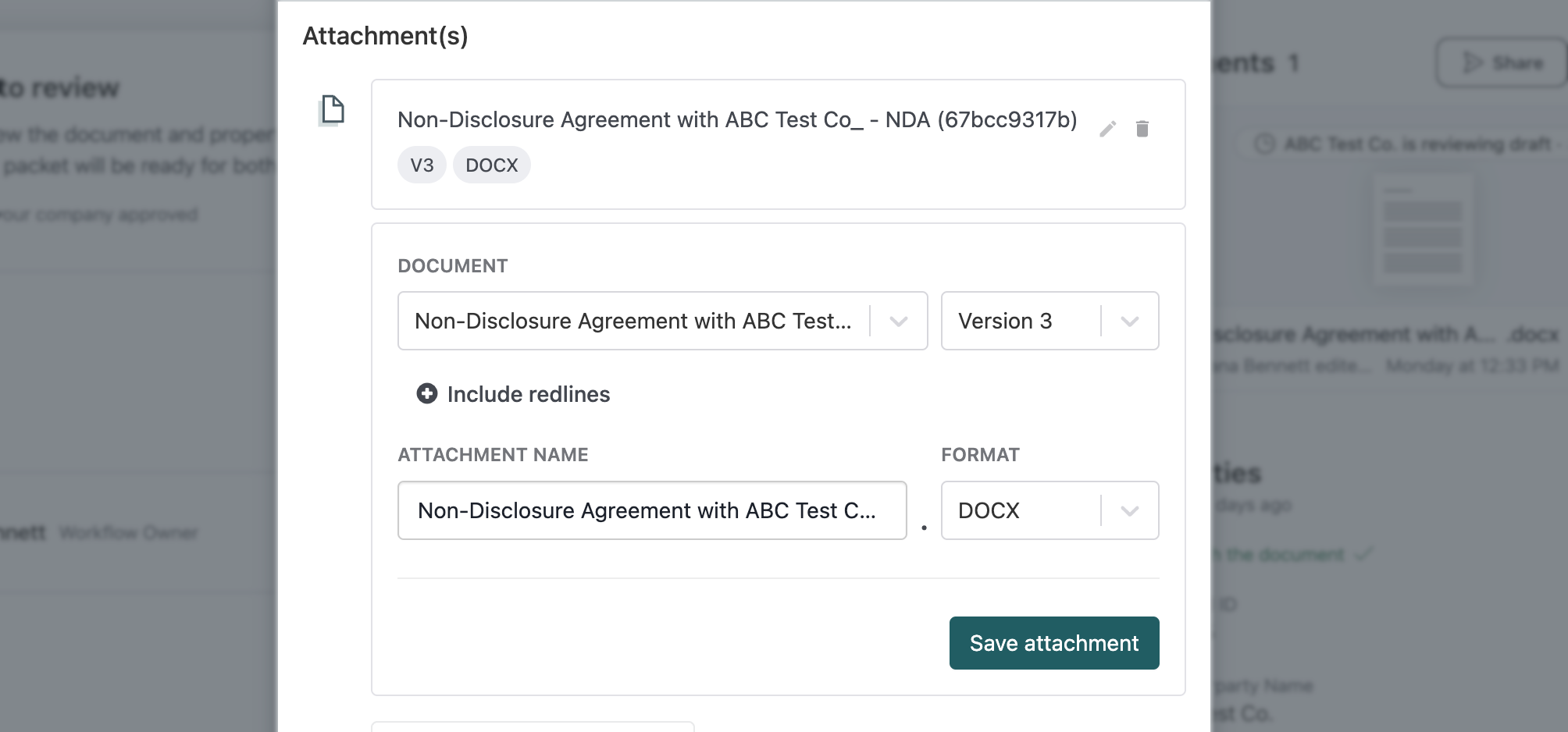Click the Share button in the background page
This screenshot has width=1568, height=732.
[x=1502, y=62]
